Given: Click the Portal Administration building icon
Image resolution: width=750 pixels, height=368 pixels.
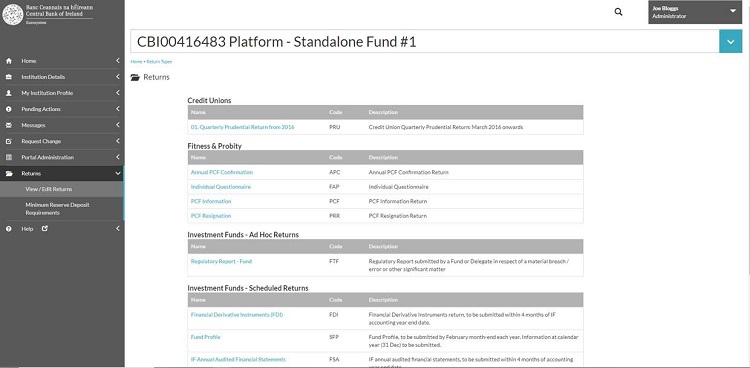Looking at the screenshot, I should [9, 157].
